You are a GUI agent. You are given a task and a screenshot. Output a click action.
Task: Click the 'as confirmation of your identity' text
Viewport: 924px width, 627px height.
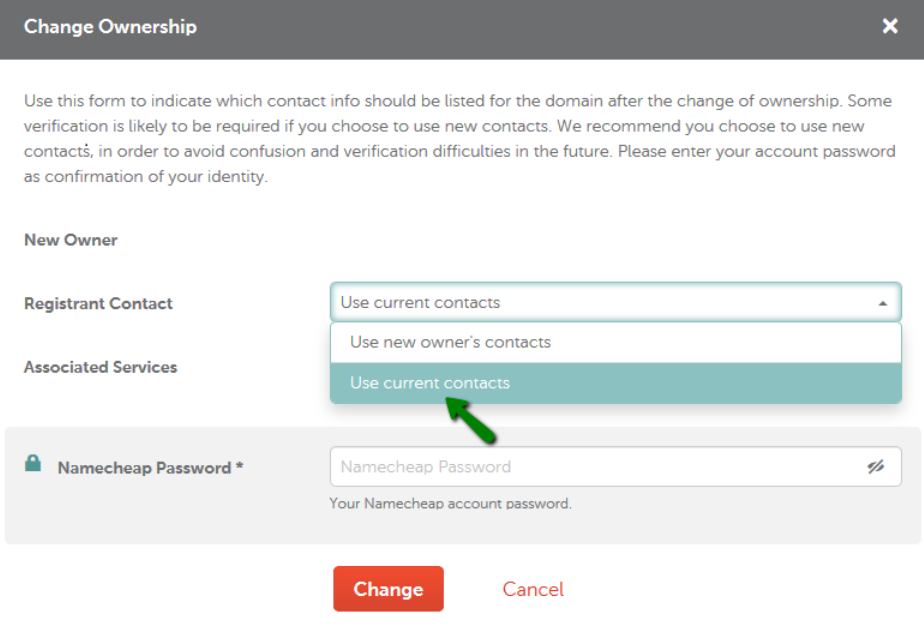(146, 177)
